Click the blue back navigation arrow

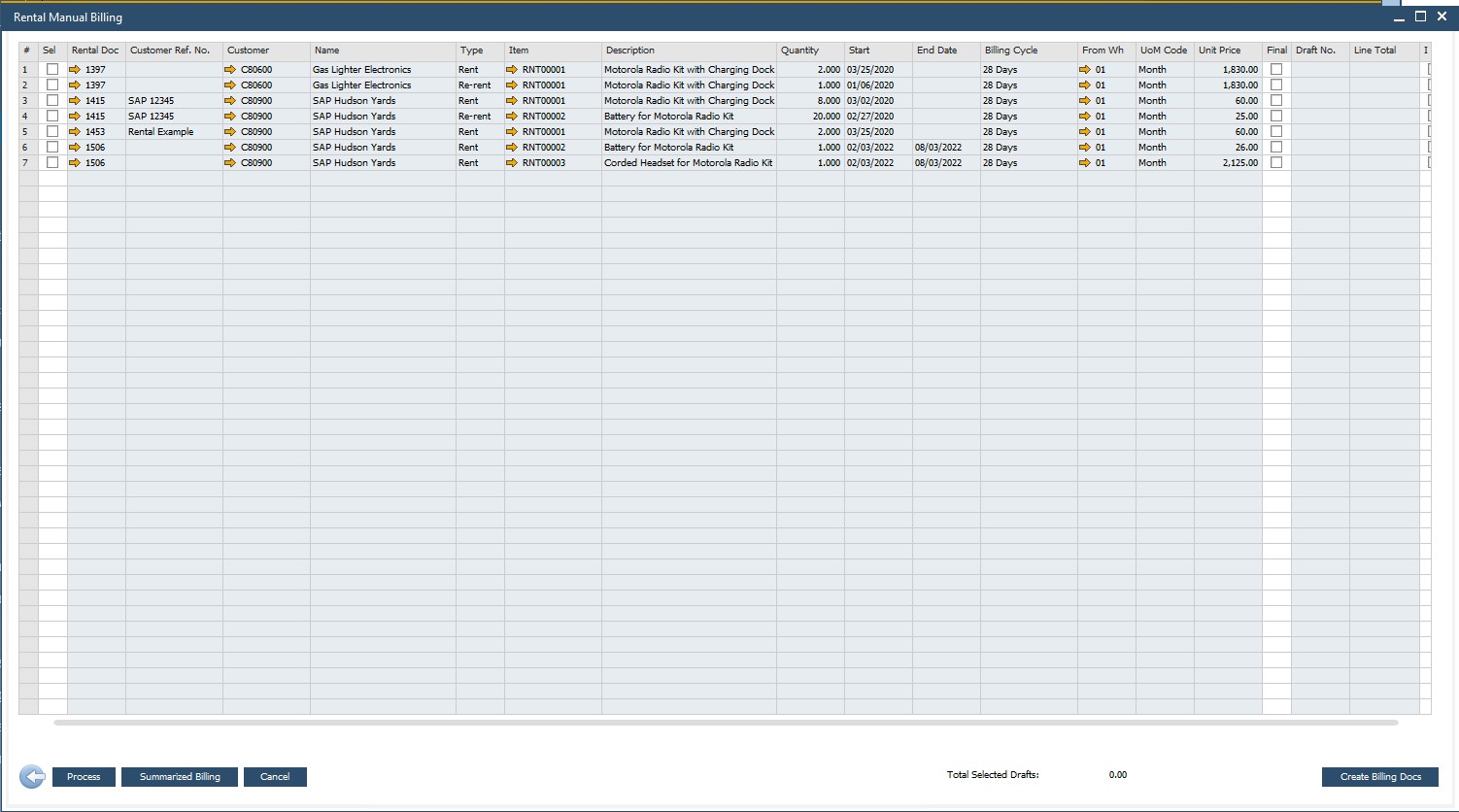point(32,776)
